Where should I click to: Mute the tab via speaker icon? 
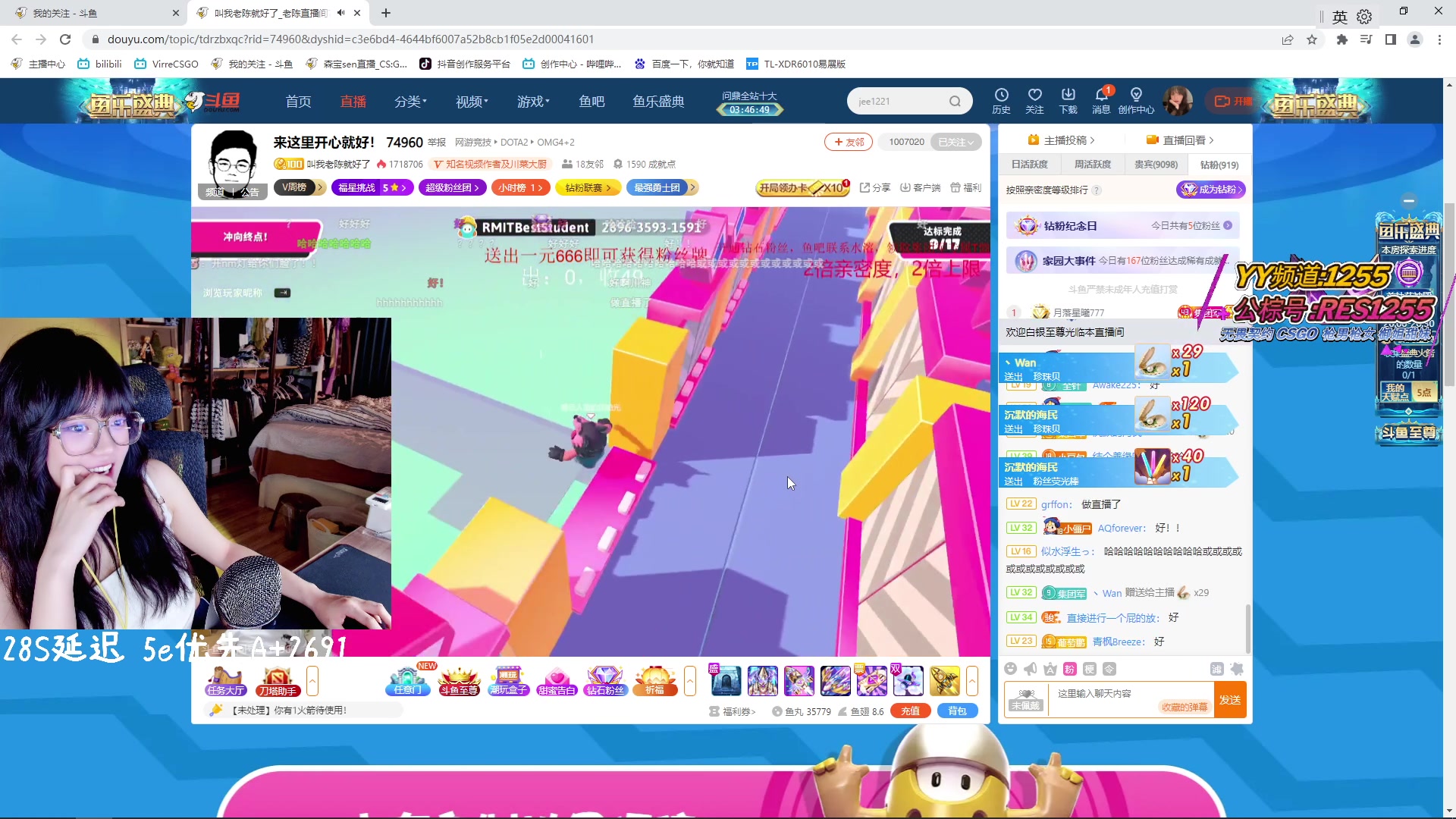(x=340, y=13)
